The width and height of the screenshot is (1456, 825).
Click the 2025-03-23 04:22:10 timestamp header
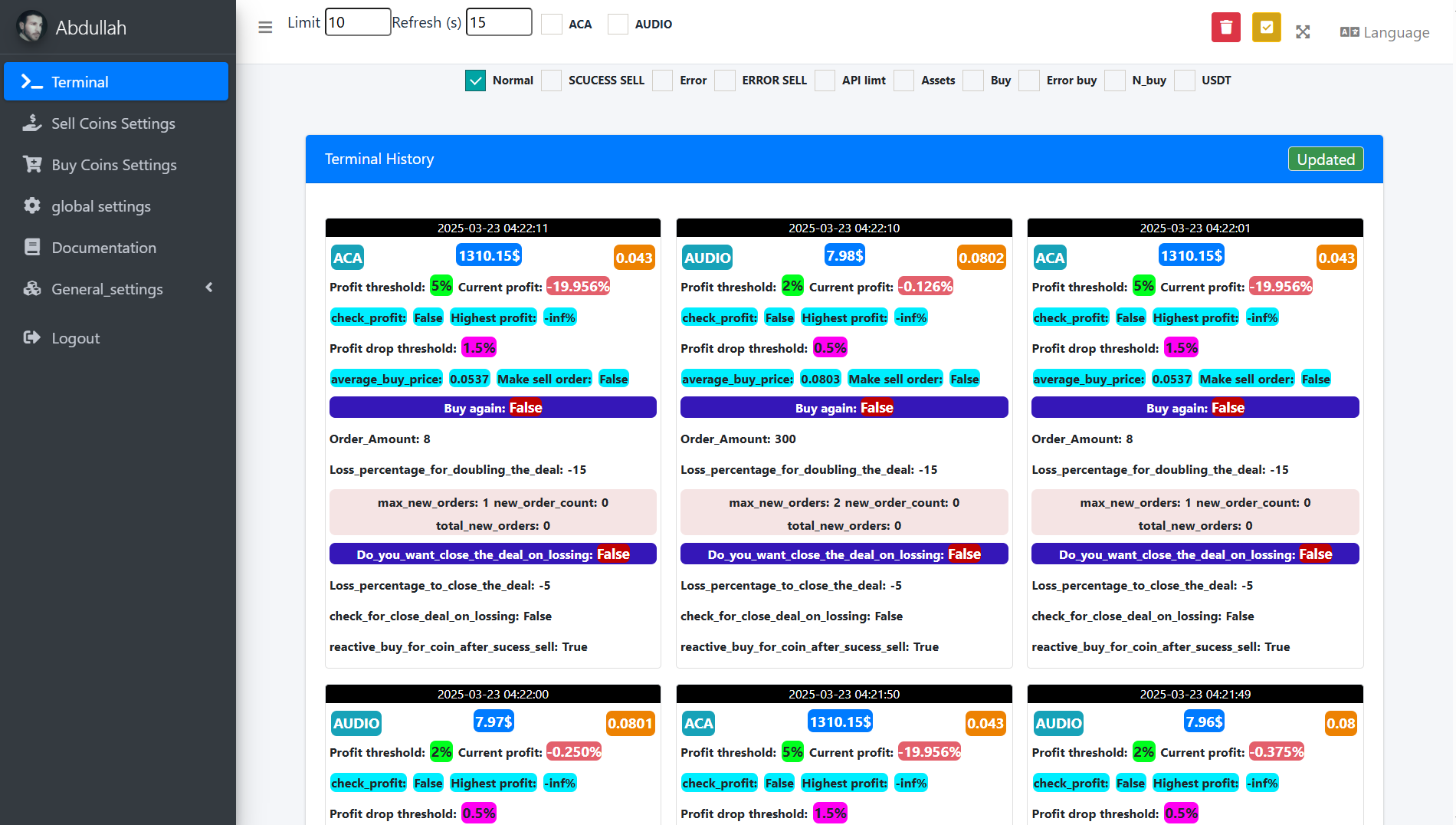pos(844,228)
